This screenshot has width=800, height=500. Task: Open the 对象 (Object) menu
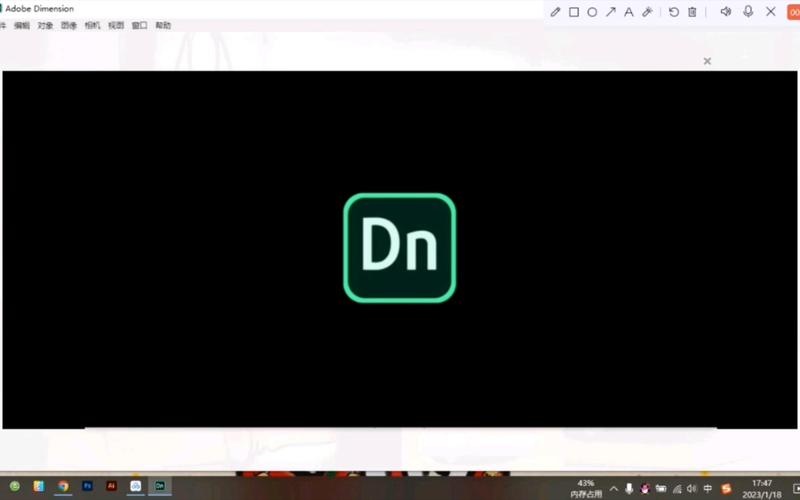(45, 26)
